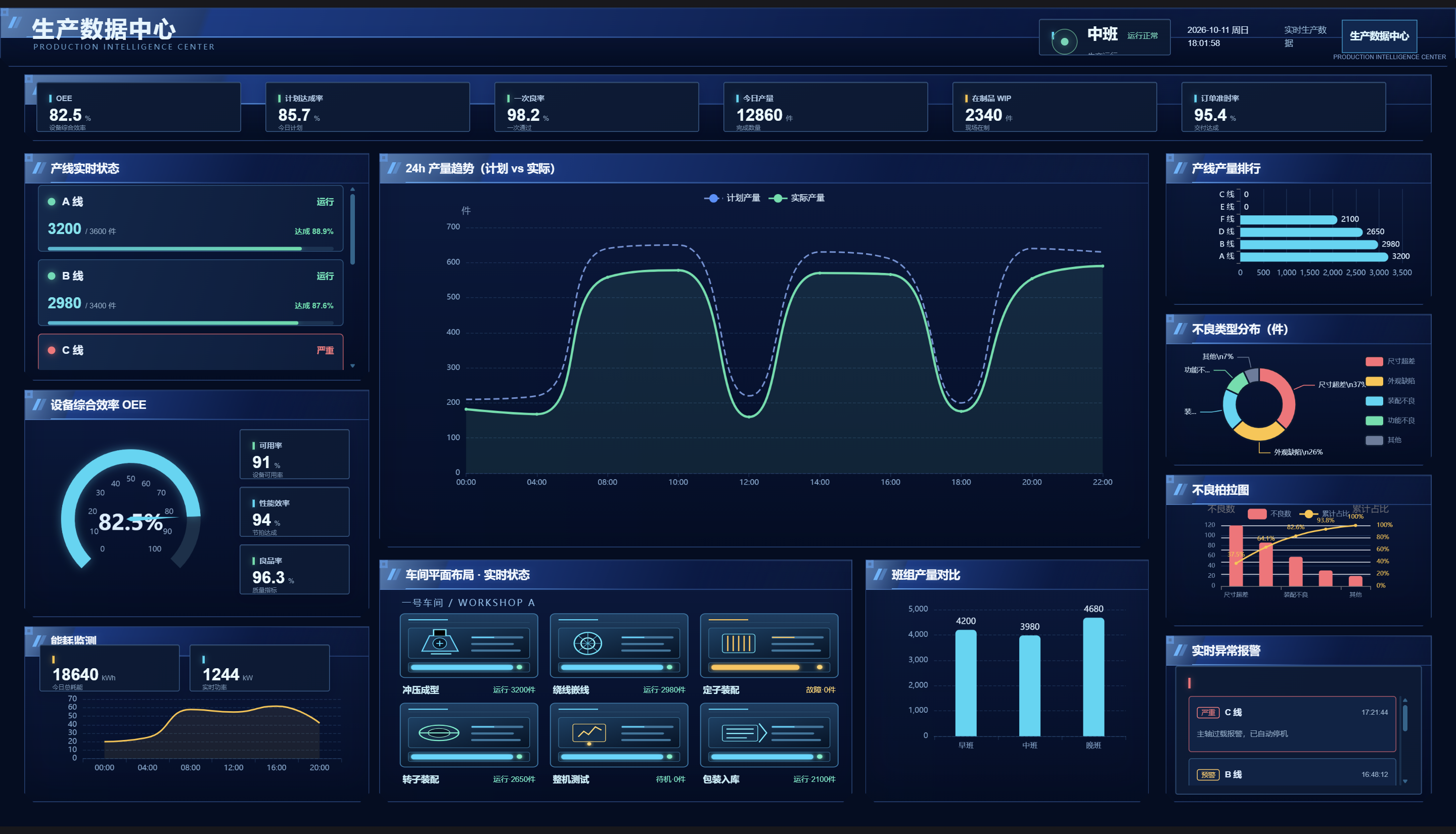Toggle the 实际产量 legend series
The width and height of the screenshot is (1456, 834).
tap(796, 198)
